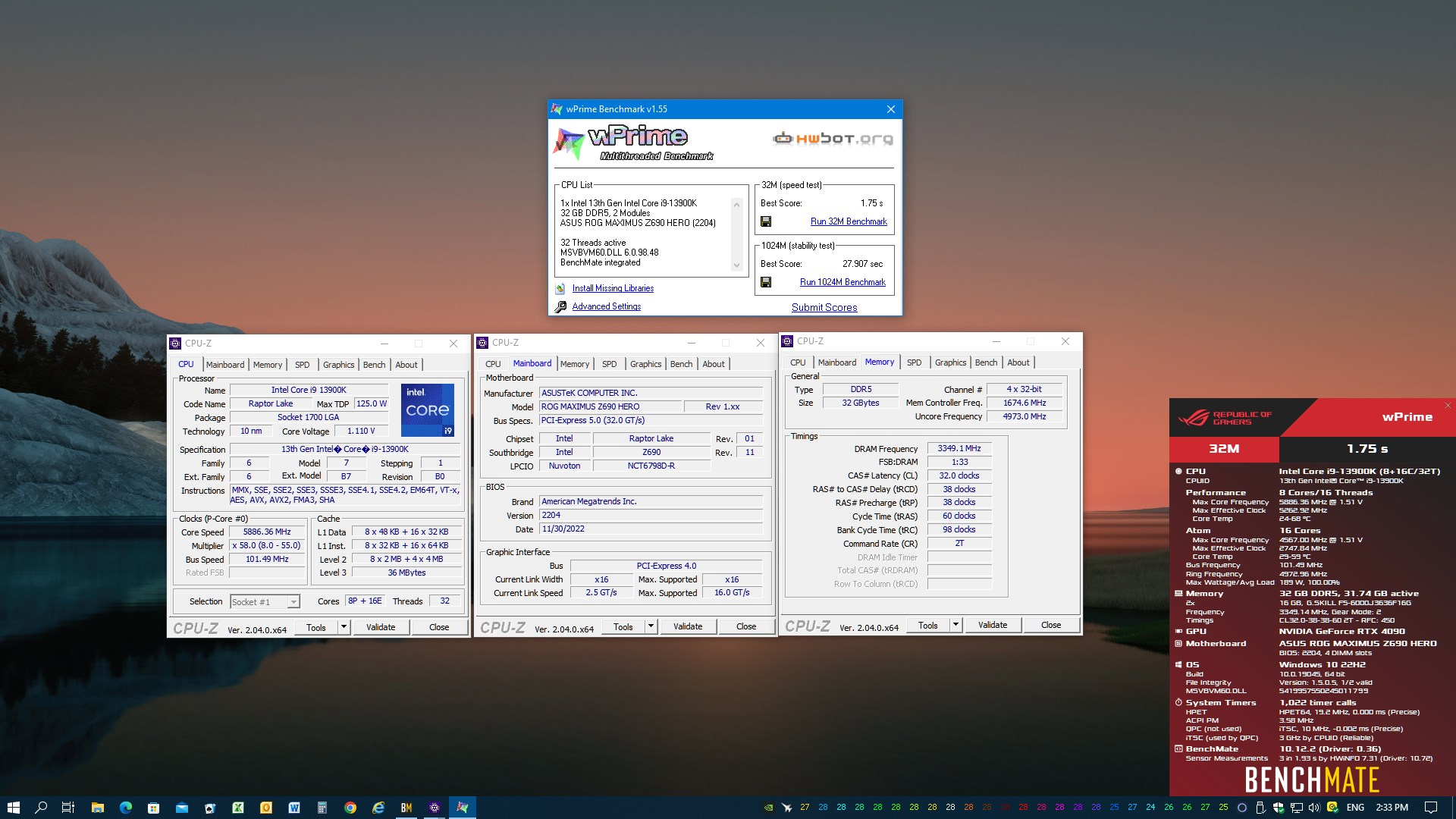Open the Start menu
This screenshot has width=1456, height=819.
pos(13,808)
